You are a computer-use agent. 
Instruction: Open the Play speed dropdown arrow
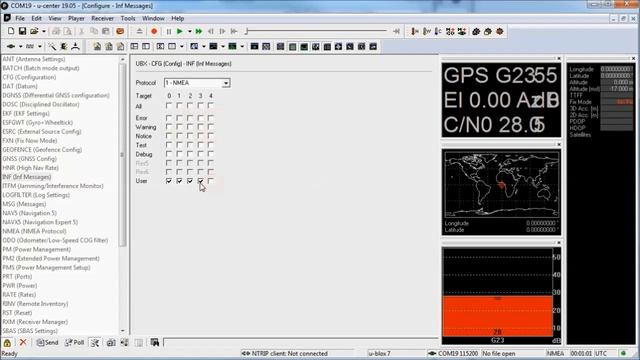[189, 31]
